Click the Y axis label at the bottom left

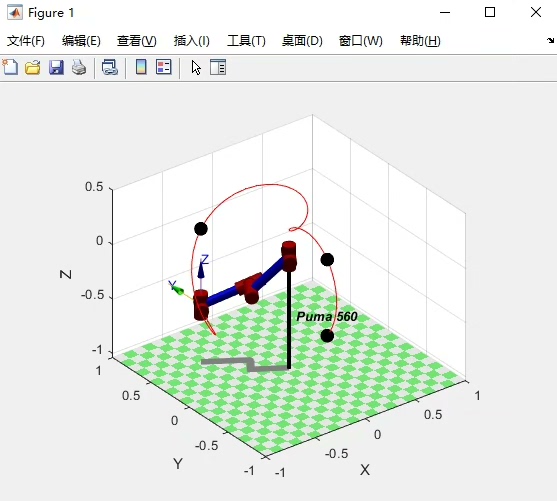[x=178, y=464]
